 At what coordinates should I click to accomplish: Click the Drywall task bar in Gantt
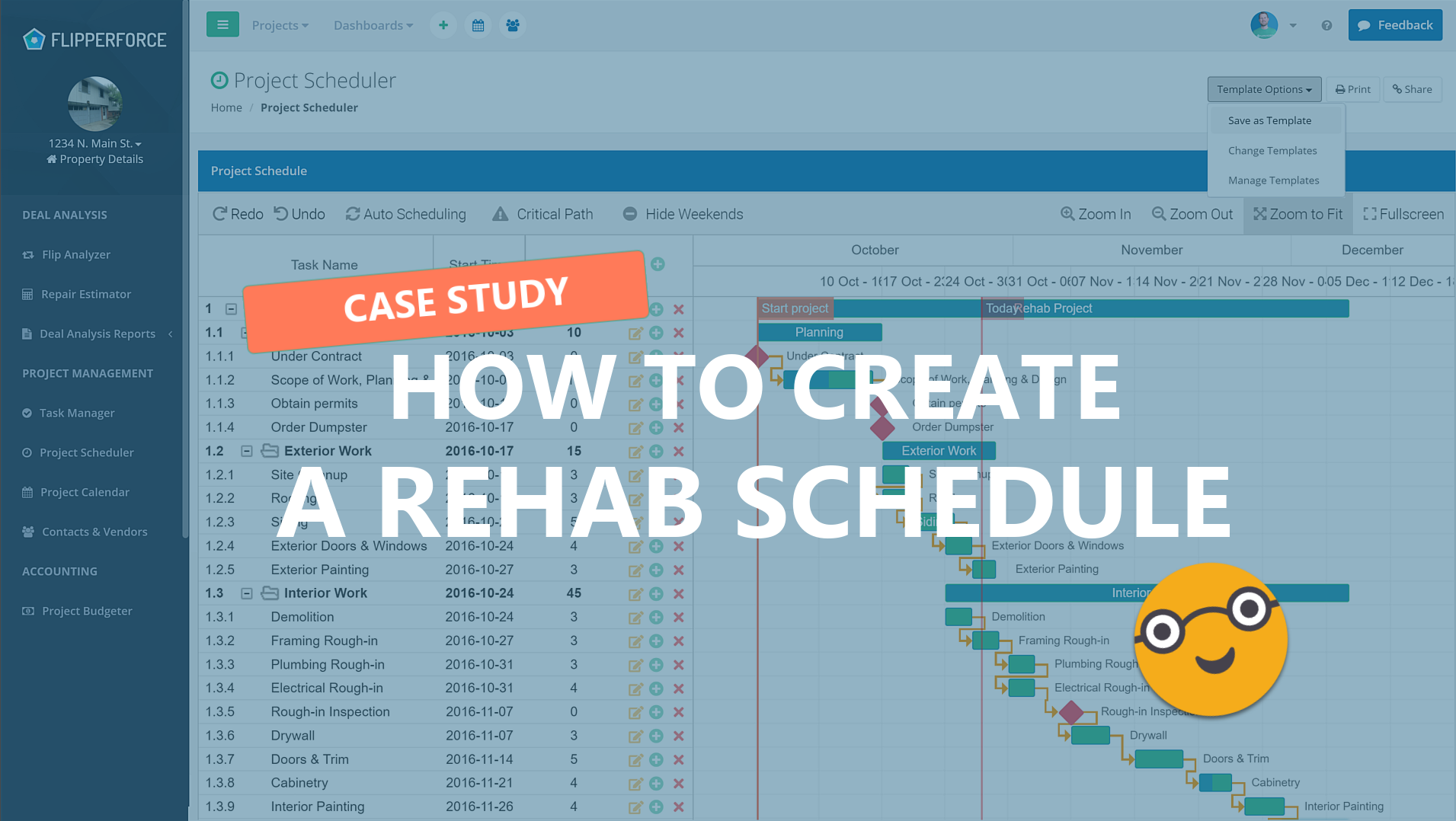(x=1090, y=735)
